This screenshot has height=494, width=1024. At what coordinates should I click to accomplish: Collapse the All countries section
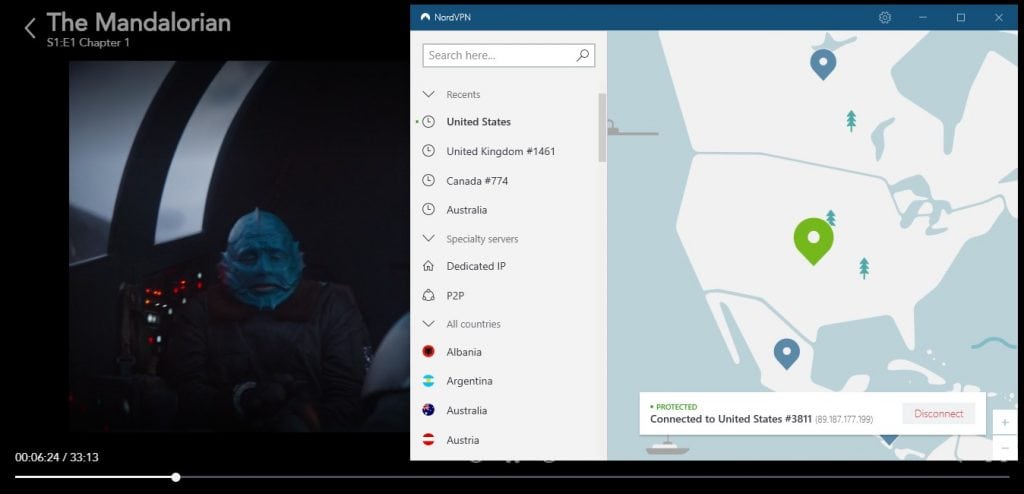click(x=428, y=323)
